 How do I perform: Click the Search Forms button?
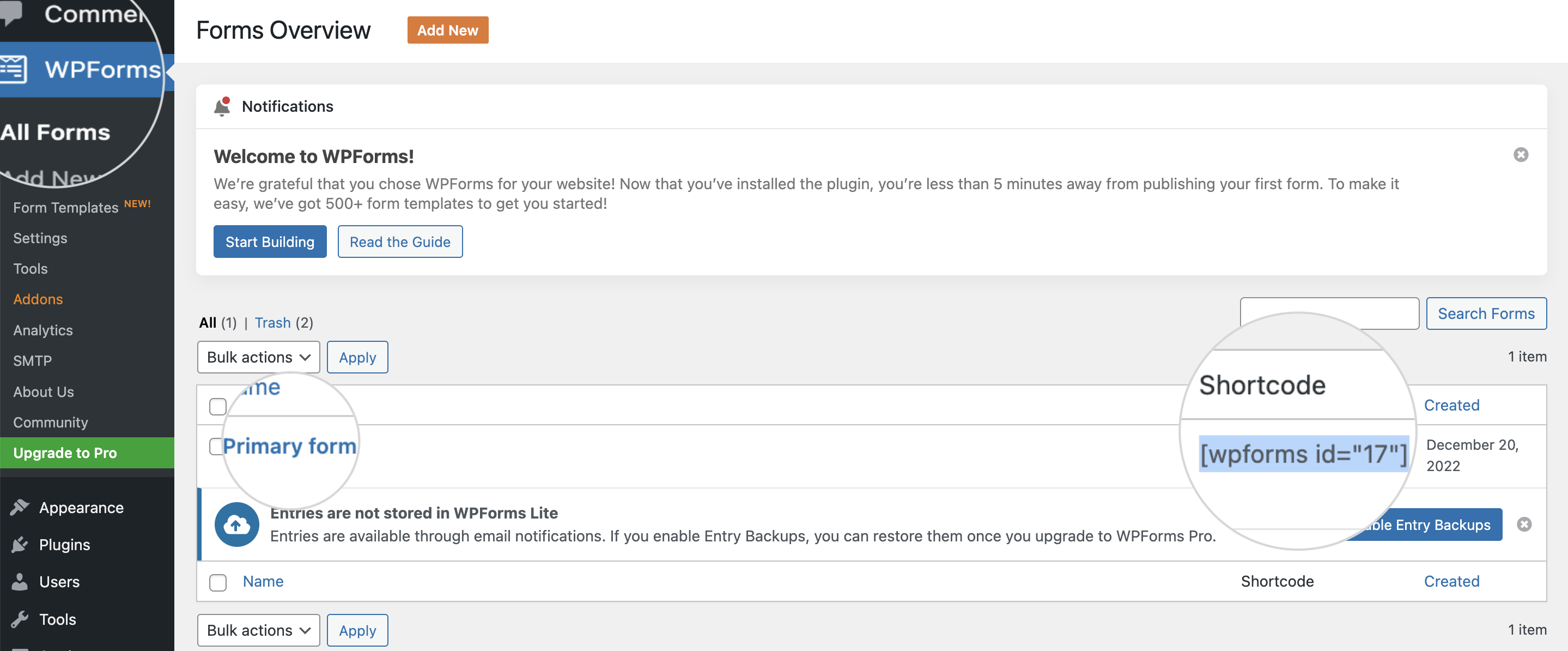(x=1486, y=314)
